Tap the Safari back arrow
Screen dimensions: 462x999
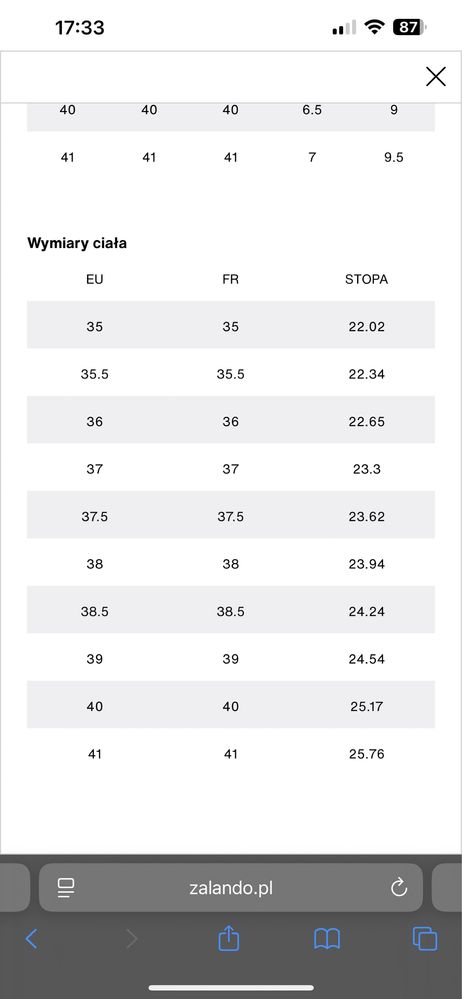pos(31,938)
